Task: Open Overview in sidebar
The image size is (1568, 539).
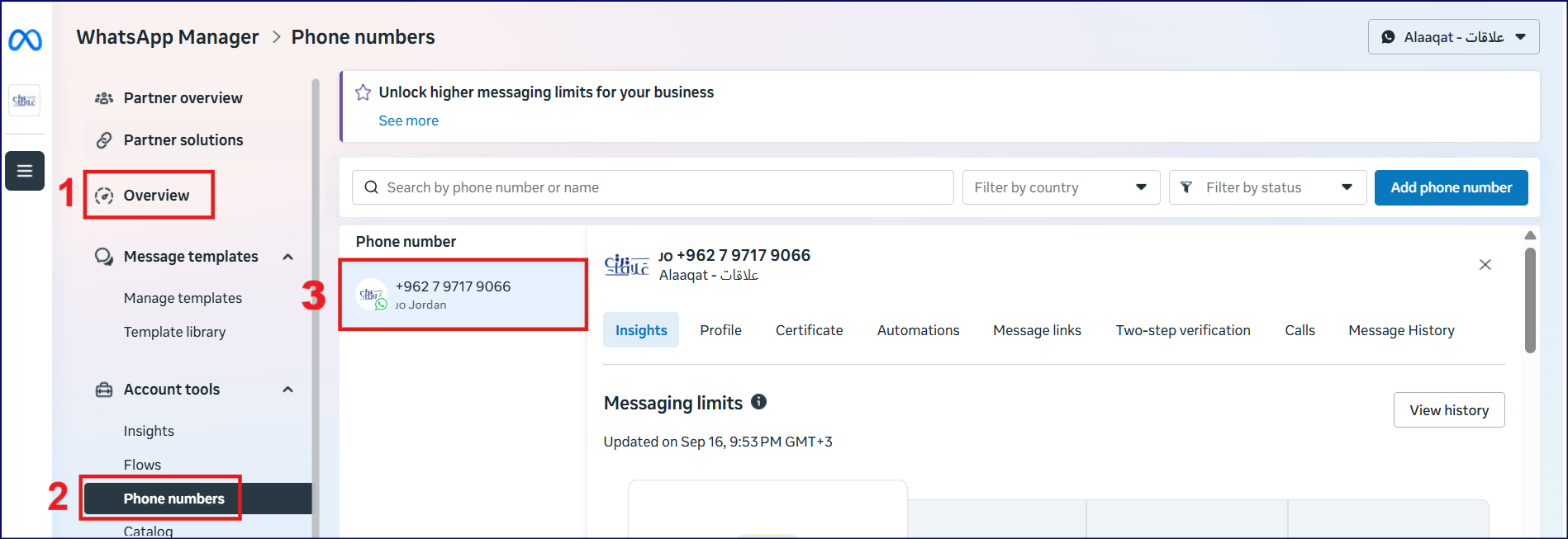Action: pyautogui.click(x=157, y=196)
